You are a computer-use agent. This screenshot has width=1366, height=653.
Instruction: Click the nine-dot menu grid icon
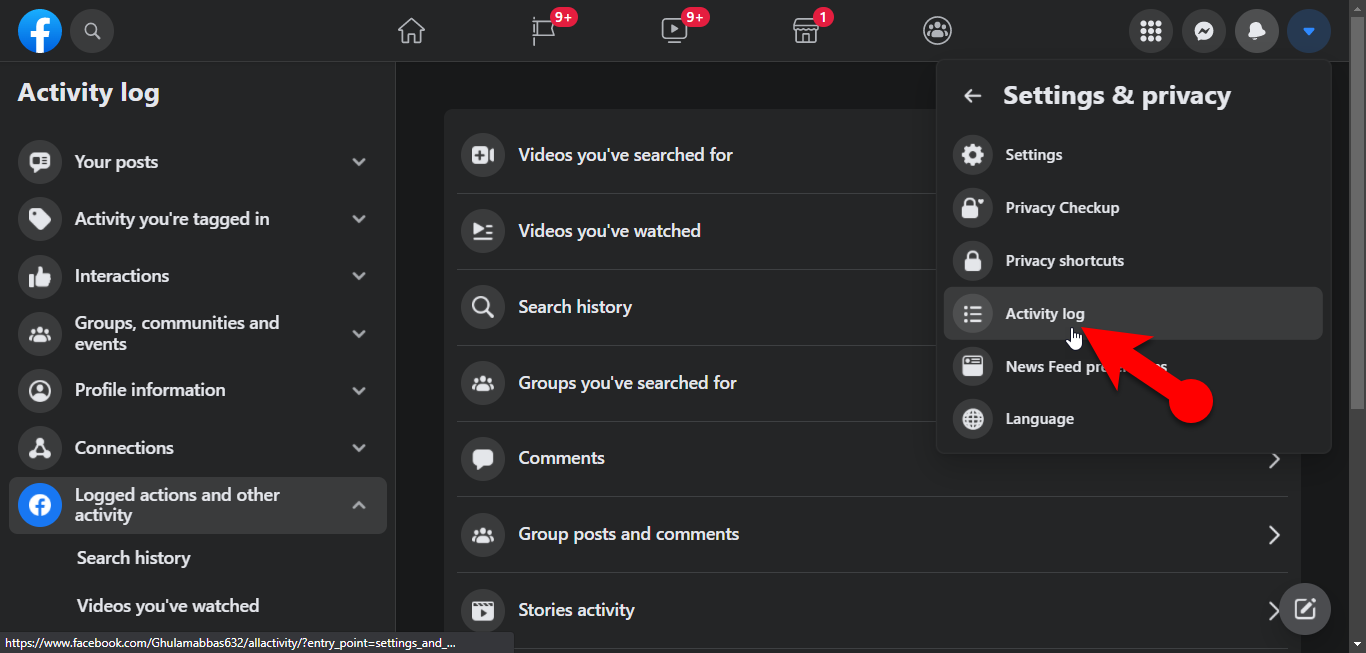tap(1151, 31)
